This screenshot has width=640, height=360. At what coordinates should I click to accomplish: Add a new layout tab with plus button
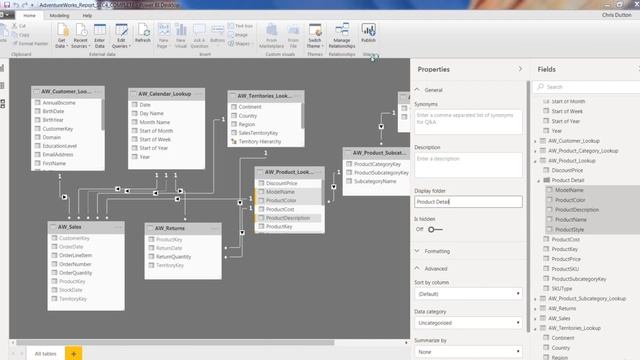(x=73, y=353)
